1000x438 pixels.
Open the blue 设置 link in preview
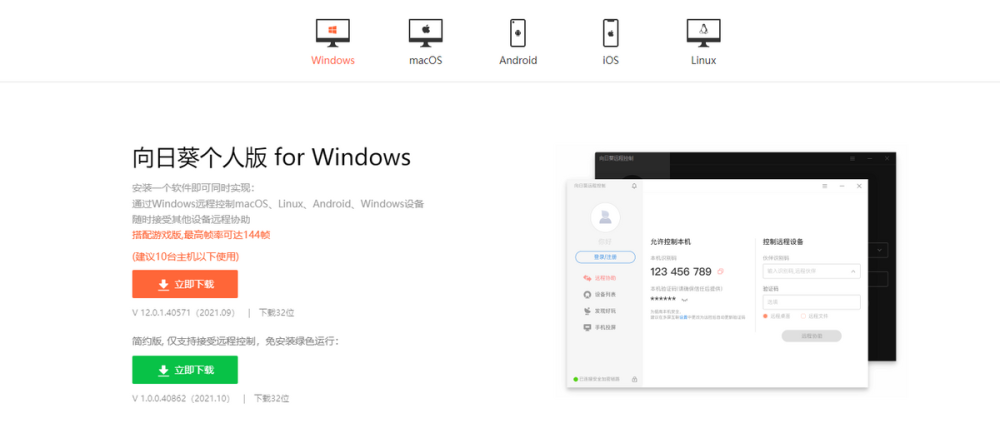tap(683, 316)
